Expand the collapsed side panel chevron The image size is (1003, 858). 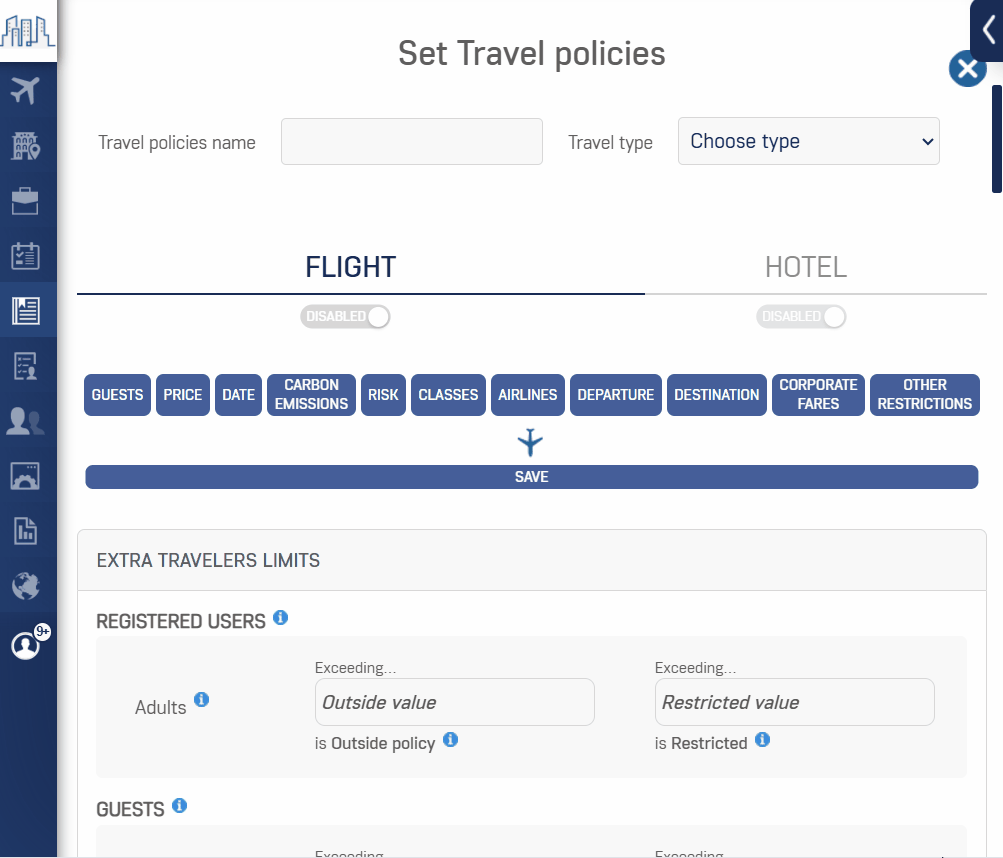tap(988, 30)
